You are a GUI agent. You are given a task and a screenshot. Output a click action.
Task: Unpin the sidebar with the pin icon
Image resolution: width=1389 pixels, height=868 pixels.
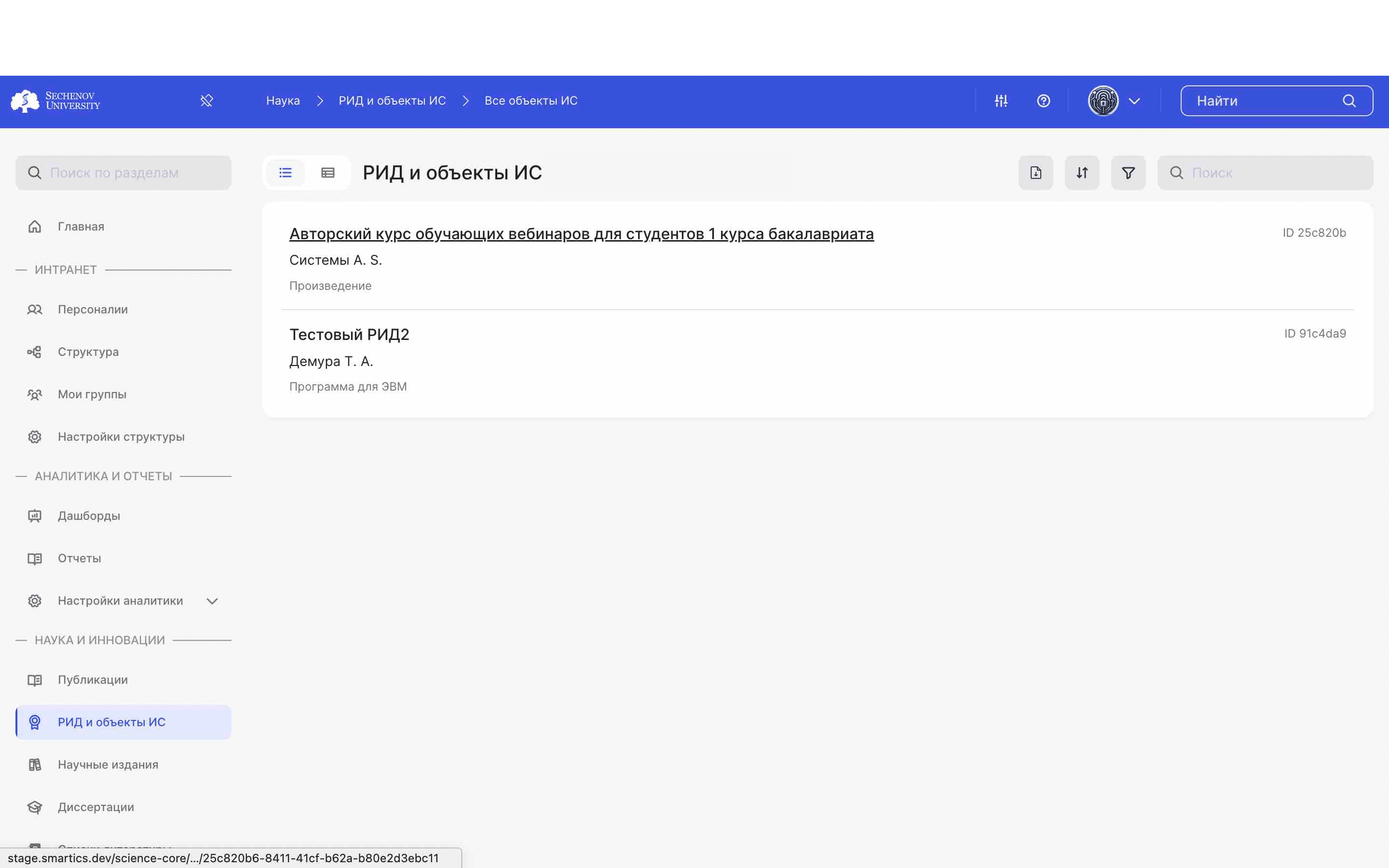(206, 101)
